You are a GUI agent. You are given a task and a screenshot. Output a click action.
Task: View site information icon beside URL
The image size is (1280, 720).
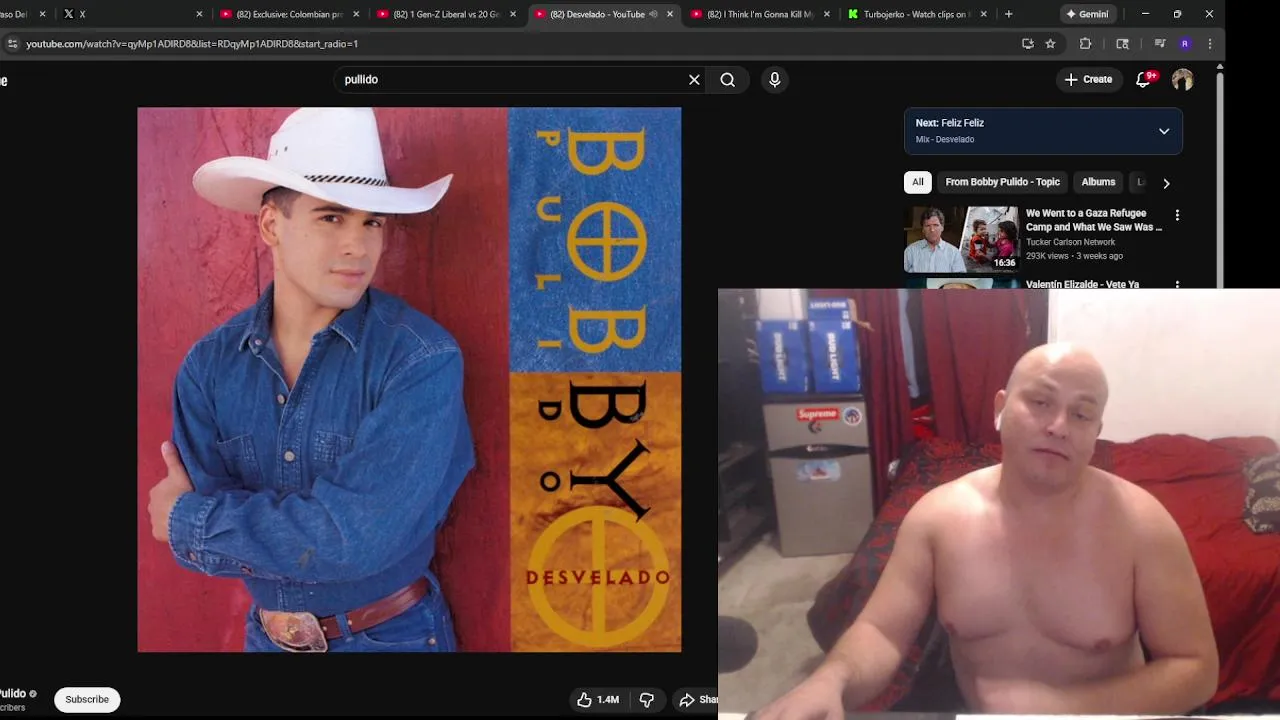pos(12,44)
